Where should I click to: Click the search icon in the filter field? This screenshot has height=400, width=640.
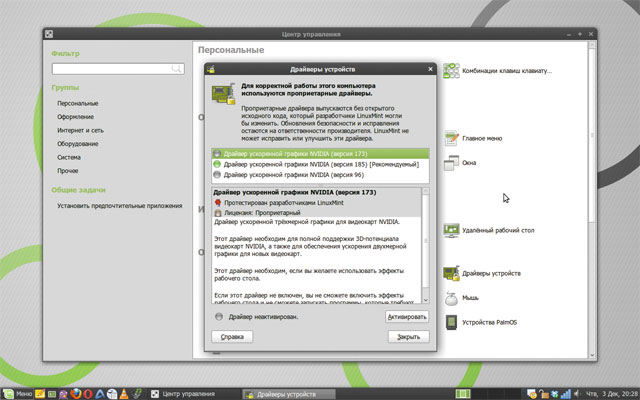176,69
